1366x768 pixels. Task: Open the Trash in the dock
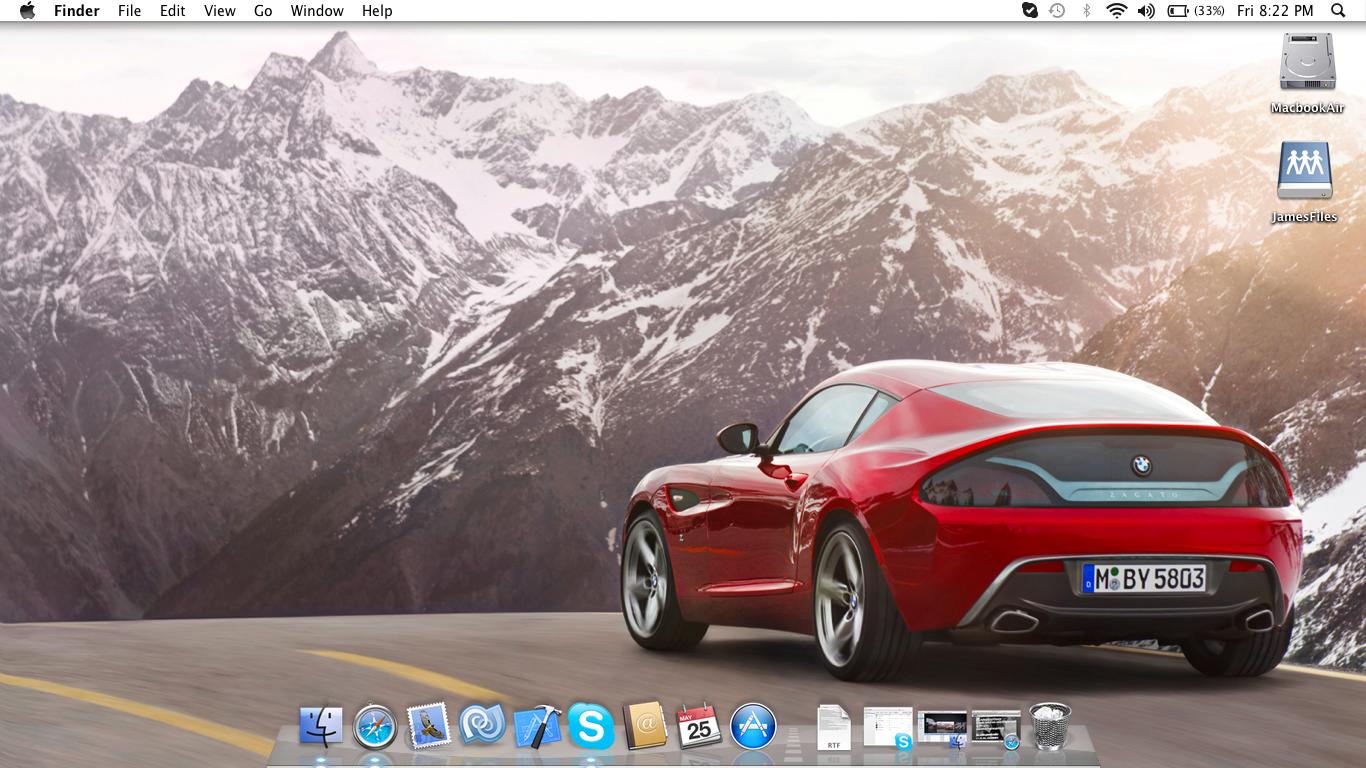[1050, 726]
